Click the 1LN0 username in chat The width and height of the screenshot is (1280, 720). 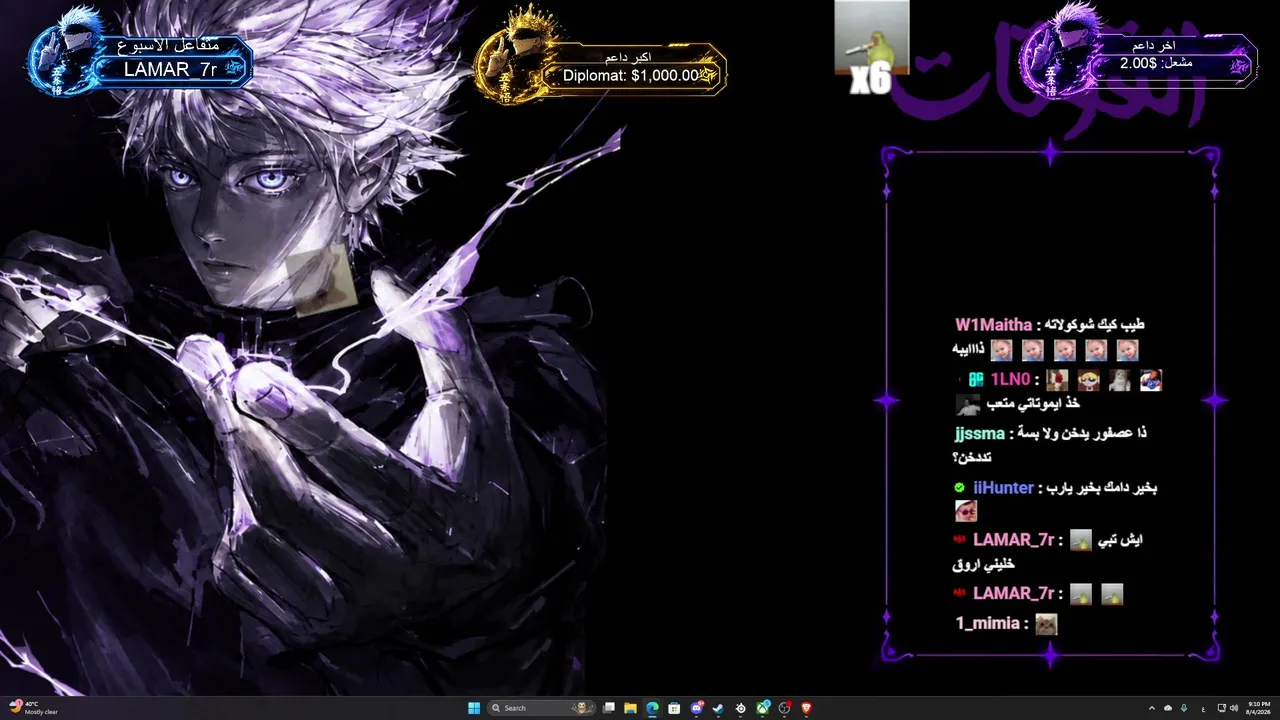[1011, 380]
